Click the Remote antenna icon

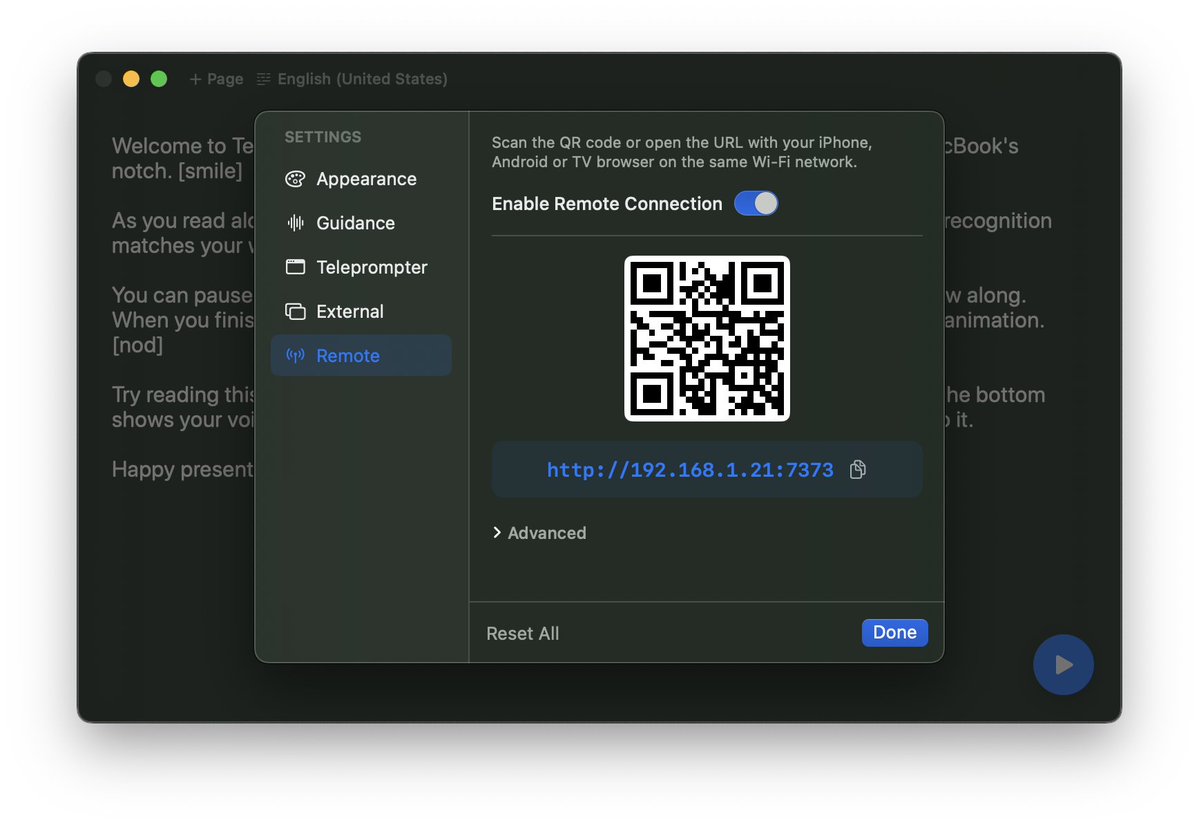pos(295,356)
